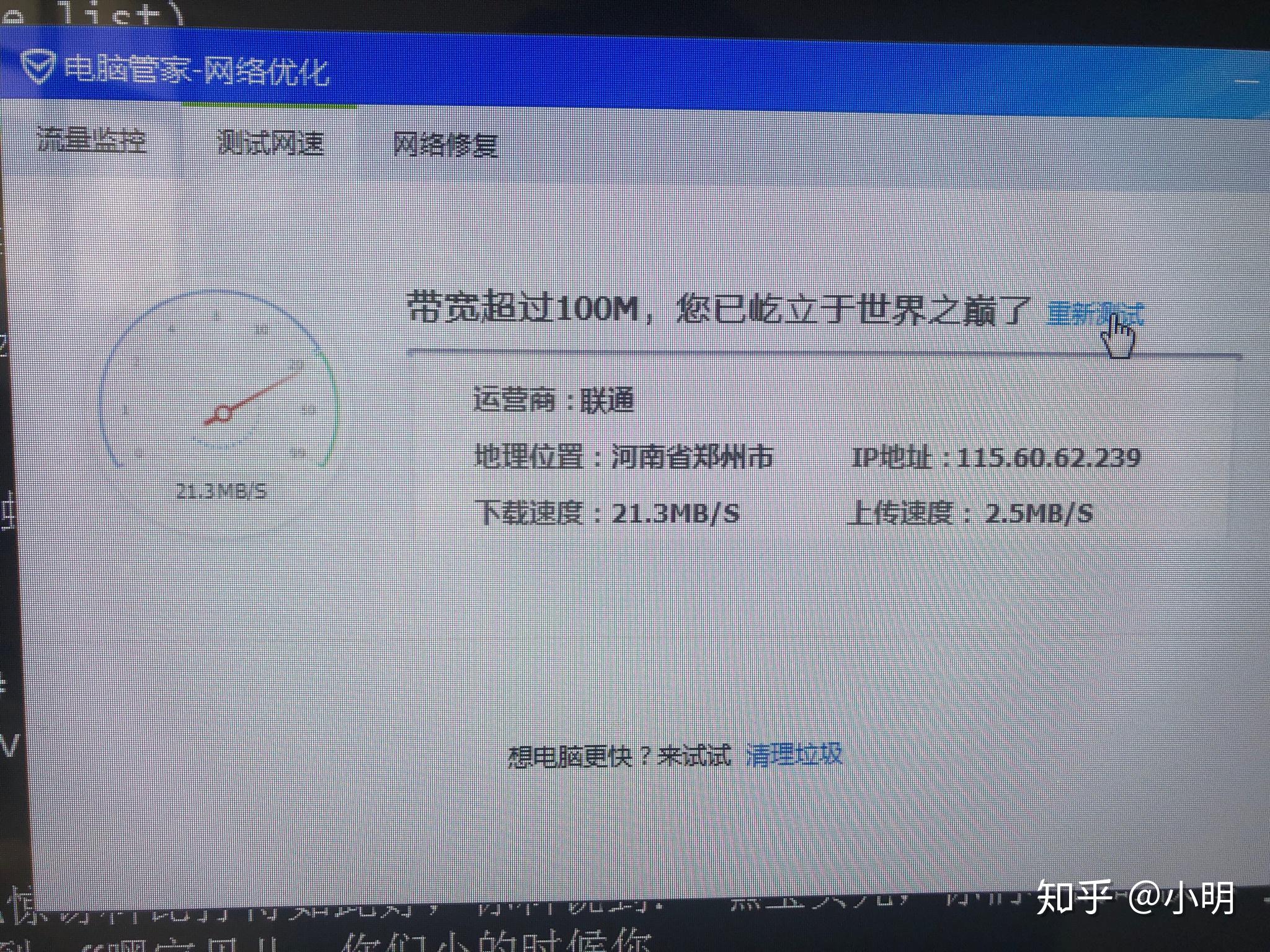Click the 重新测试 link
The width and height of the screenshot is (1270, 952).
tap(1095, 314)
